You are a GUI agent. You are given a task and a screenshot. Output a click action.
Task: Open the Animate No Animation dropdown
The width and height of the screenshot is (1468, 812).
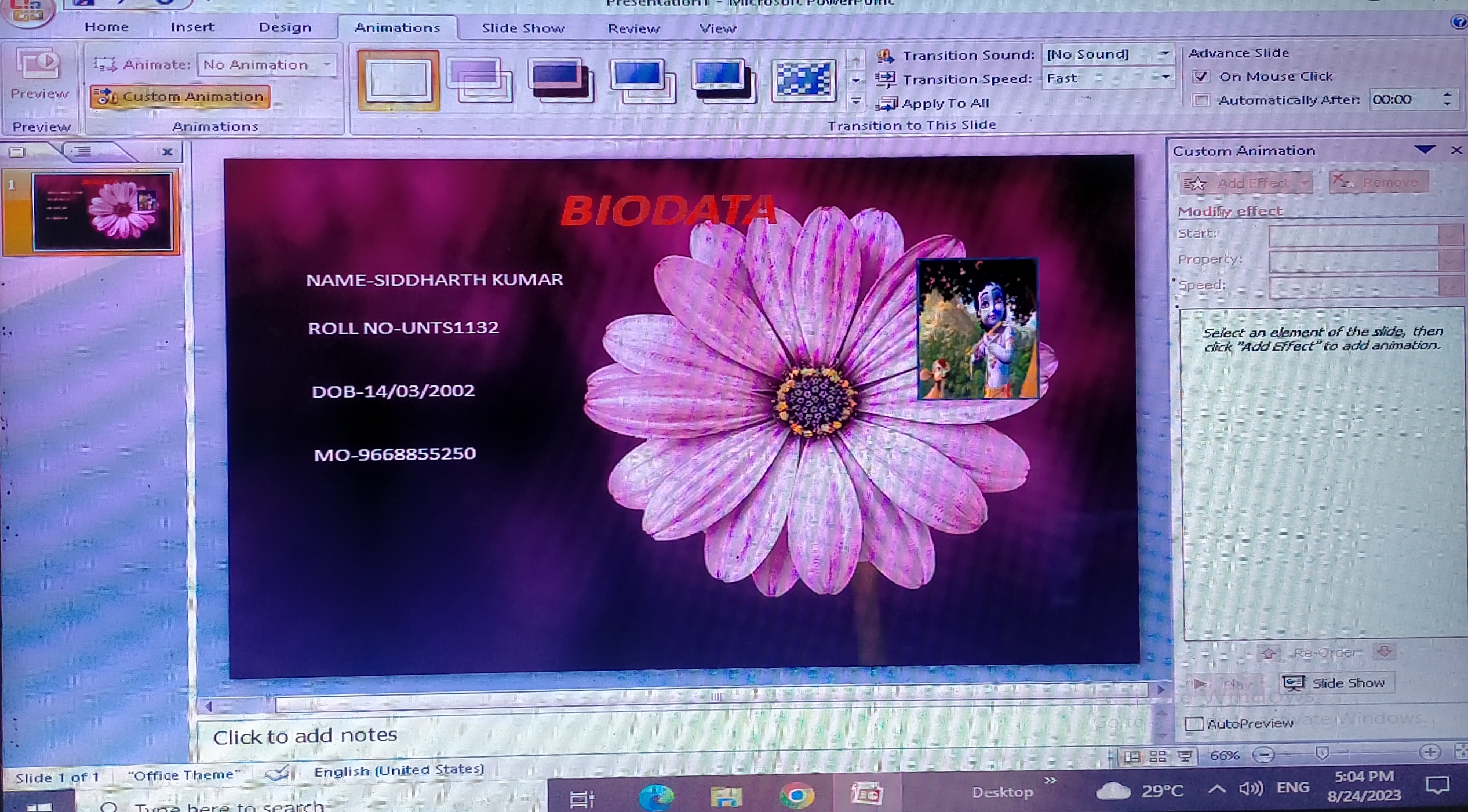tap(327, 64)
